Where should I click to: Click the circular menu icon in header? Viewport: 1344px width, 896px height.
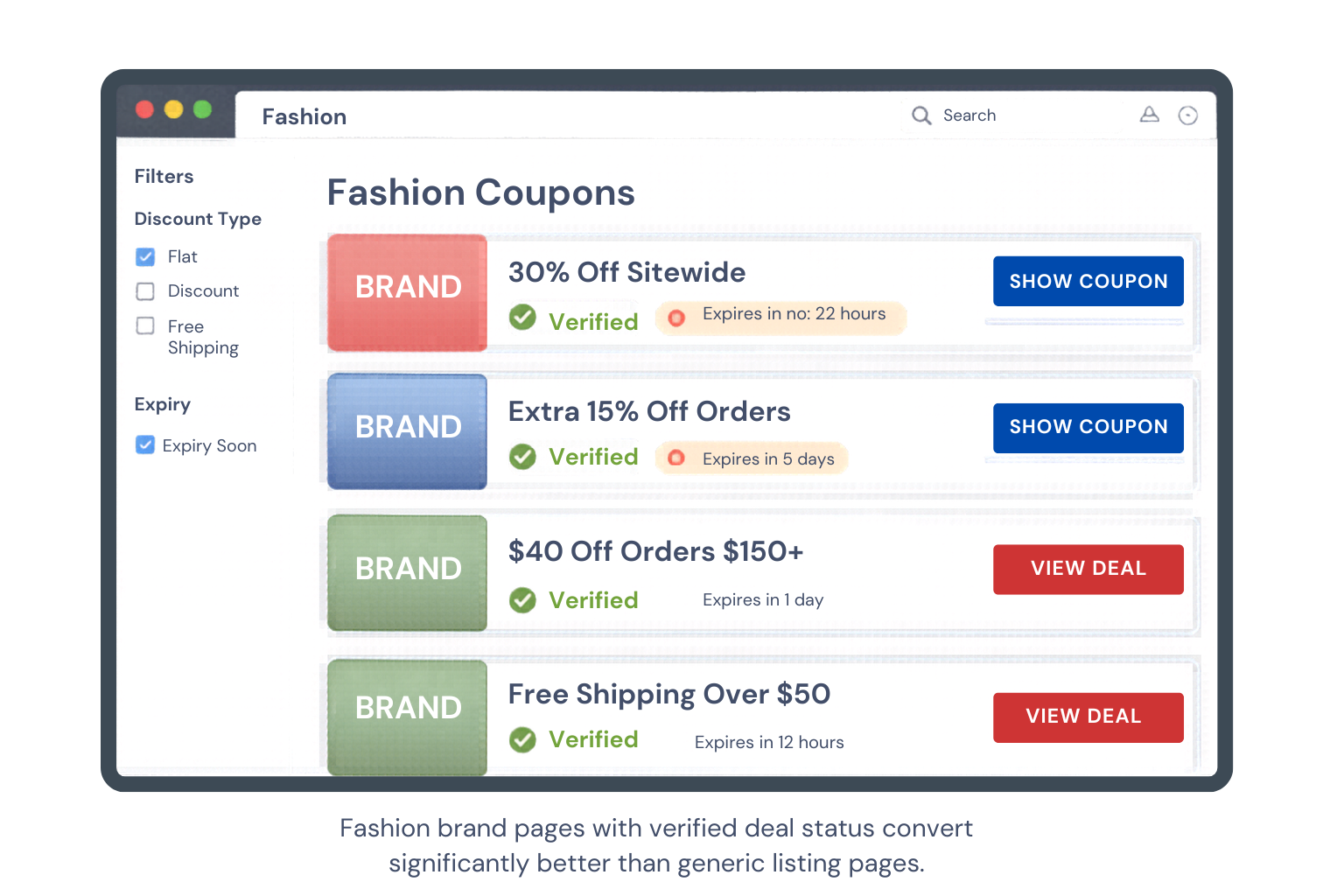pyautogui.click(x=1187, y=115)
